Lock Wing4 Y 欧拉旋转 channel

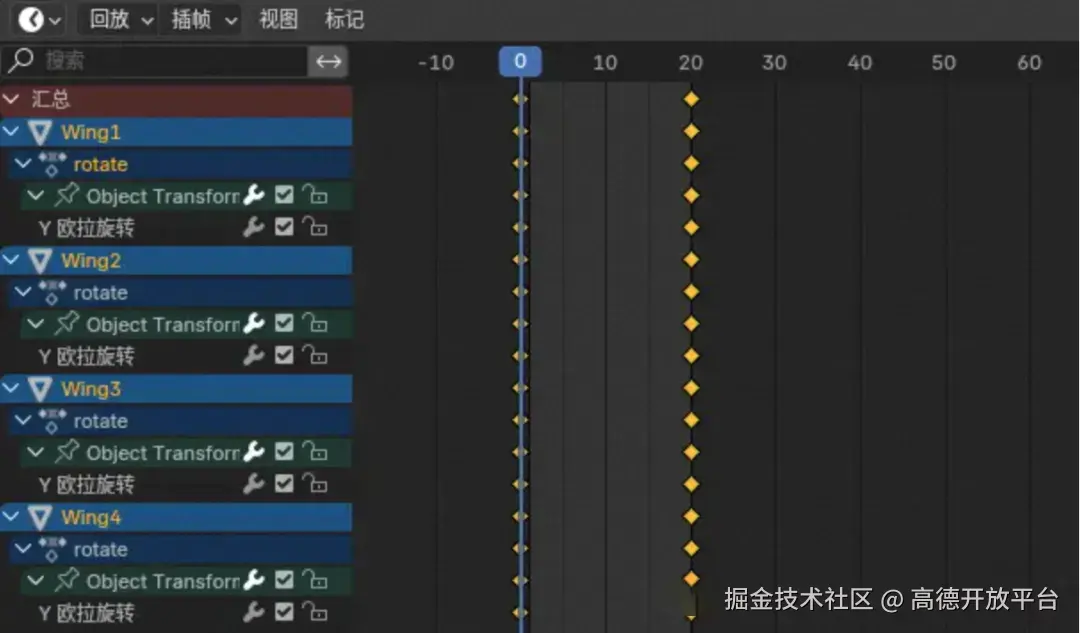[x=315, y=612]
